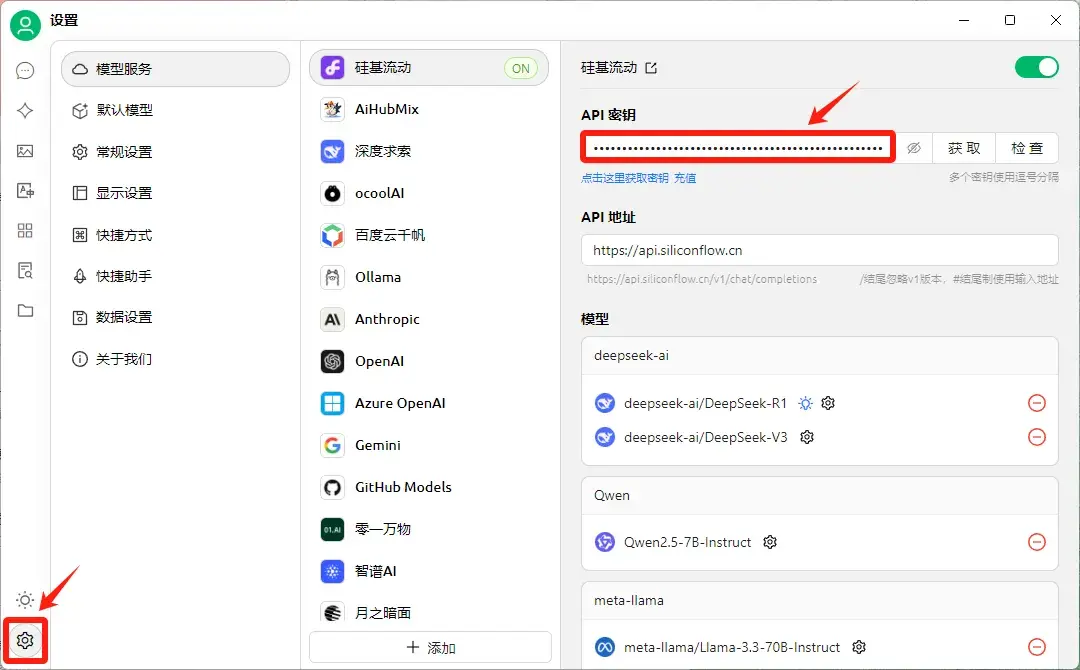Remove deepseek-ai/DeepSeek-R1 model
This screenshot has height=670, width=1080.
pyautogui.click(x=1037, y=403)
